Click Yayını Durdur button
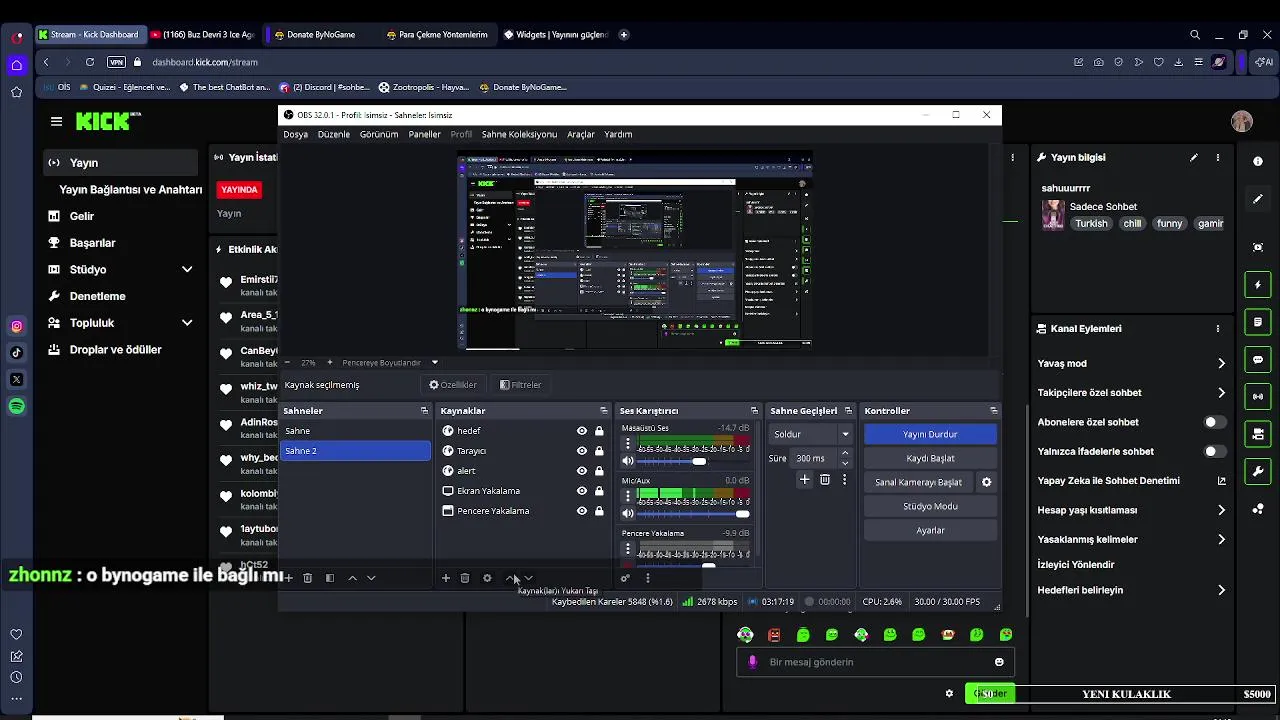1280x720 pixels. click(x=930, y=434)
